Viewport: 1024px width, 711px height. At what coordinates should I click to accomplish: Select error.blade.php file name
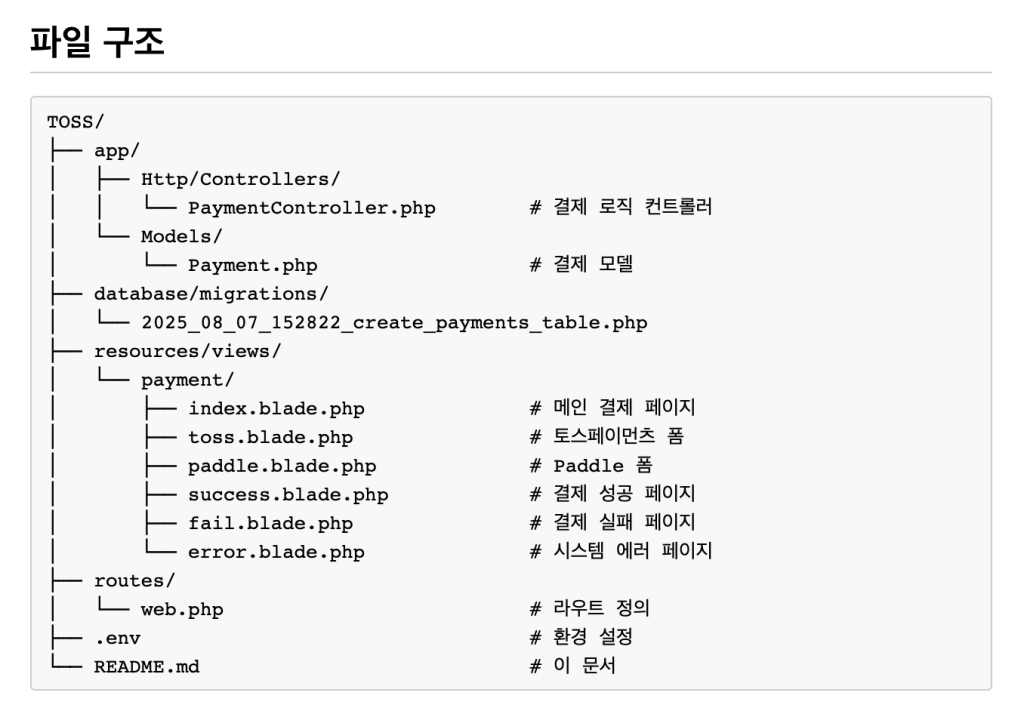[276, 552]
